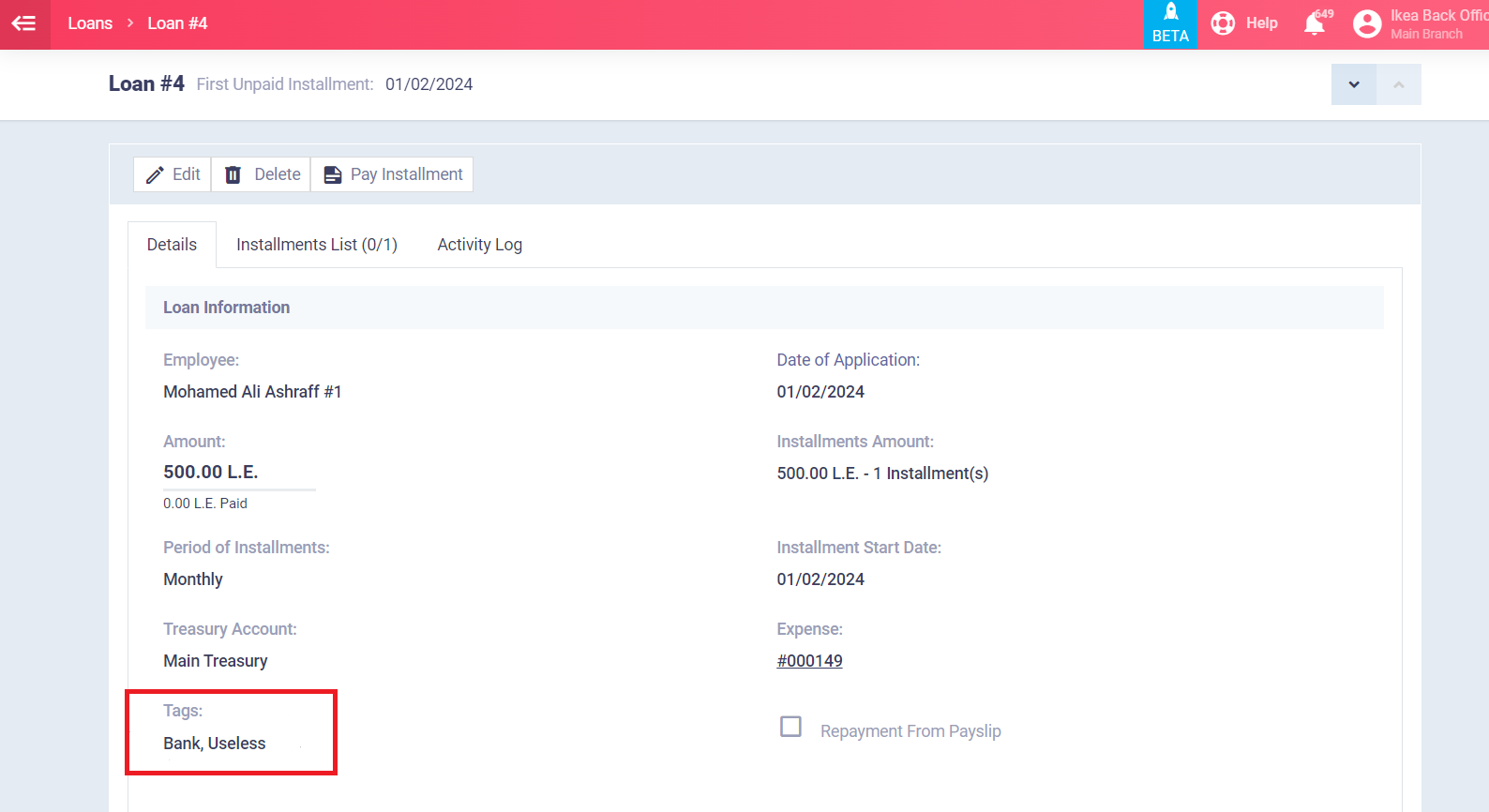The width and height of the screenshot is (1489, 812).
Task: Click the Loan #4 breadcrumb item
Action: tap(177, 23)
